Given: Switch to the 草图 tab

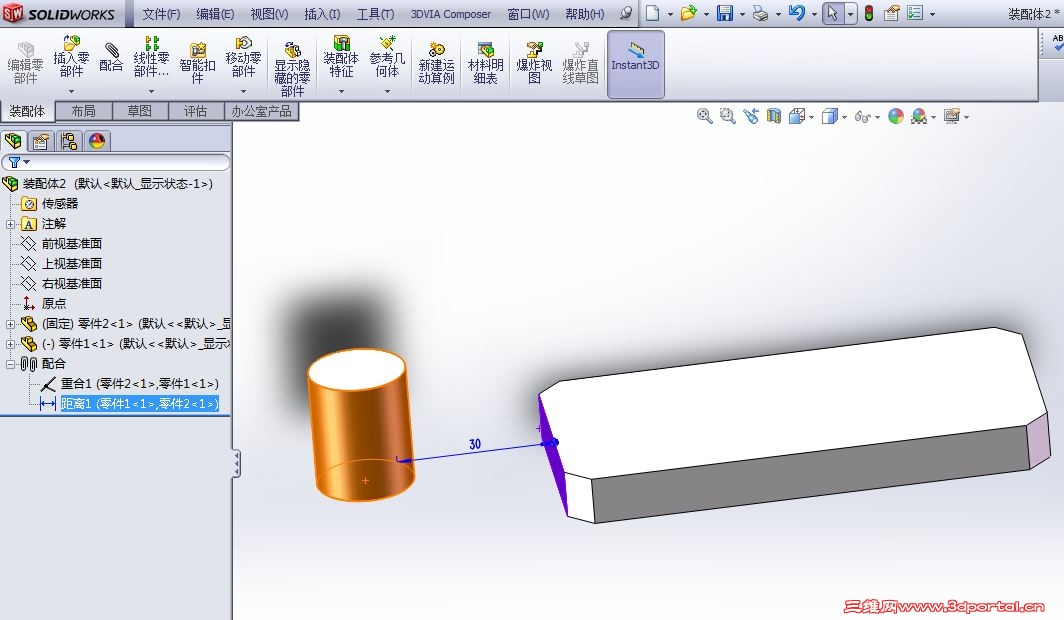Looking at the screenshot, I should pyautogui.click(x=140, y=111).
